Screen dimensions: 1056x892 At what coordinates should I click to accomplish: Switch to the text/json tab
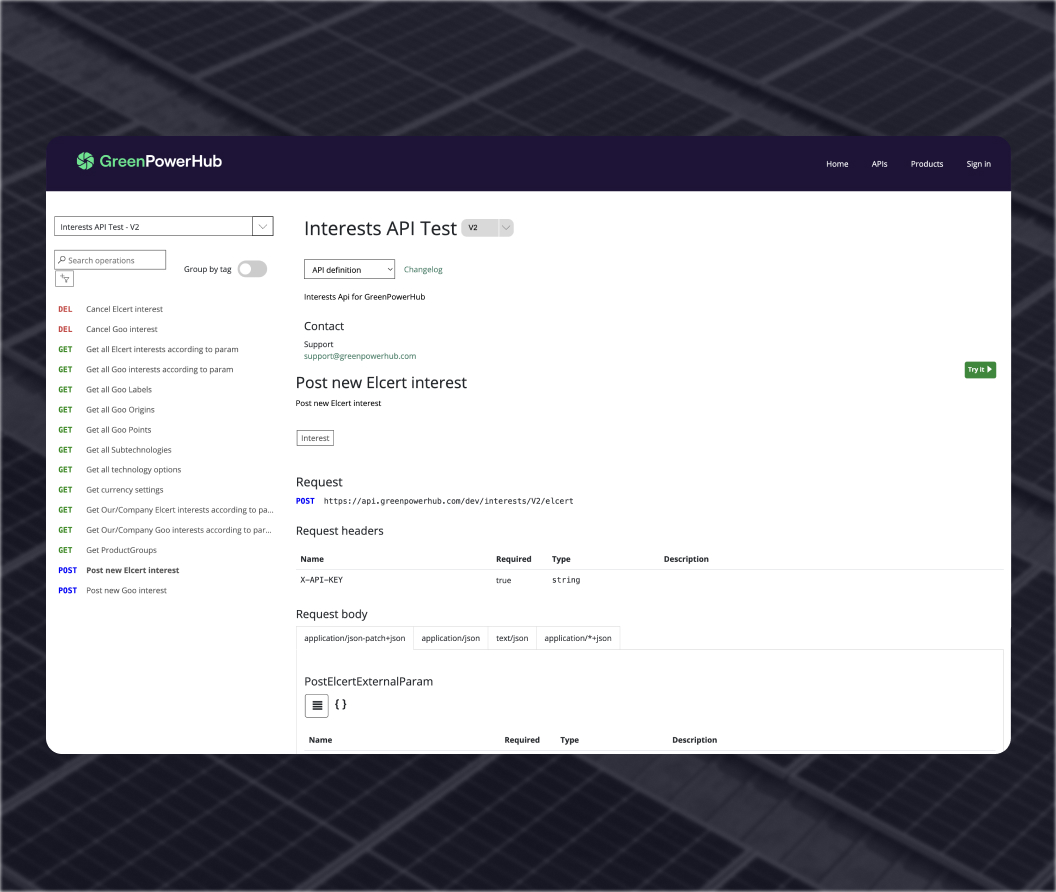tap(512, 638)
